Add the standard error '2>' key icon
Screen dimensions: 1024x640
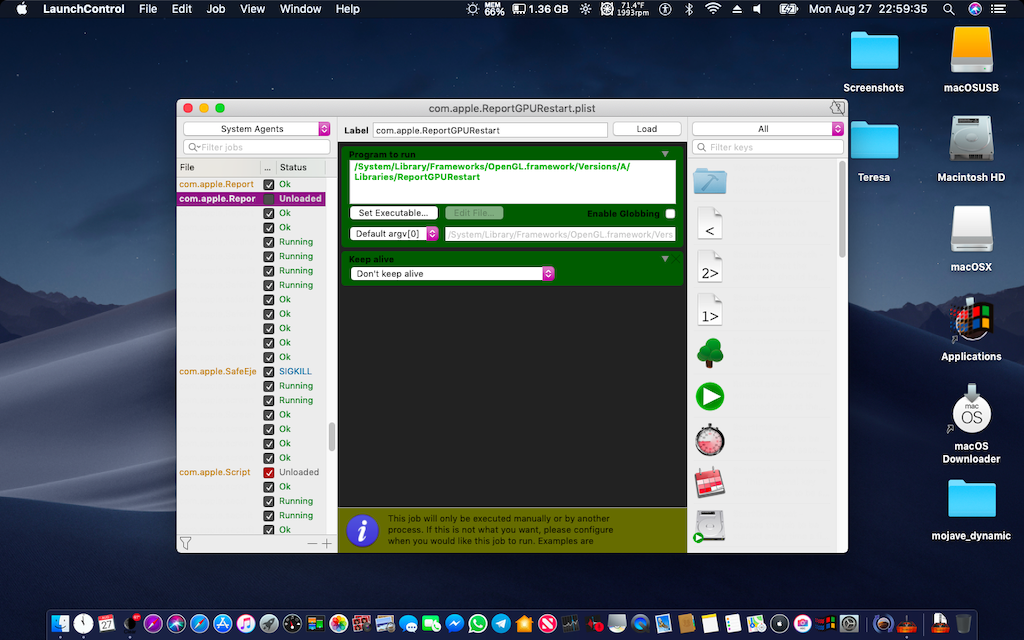coord(710,266)
